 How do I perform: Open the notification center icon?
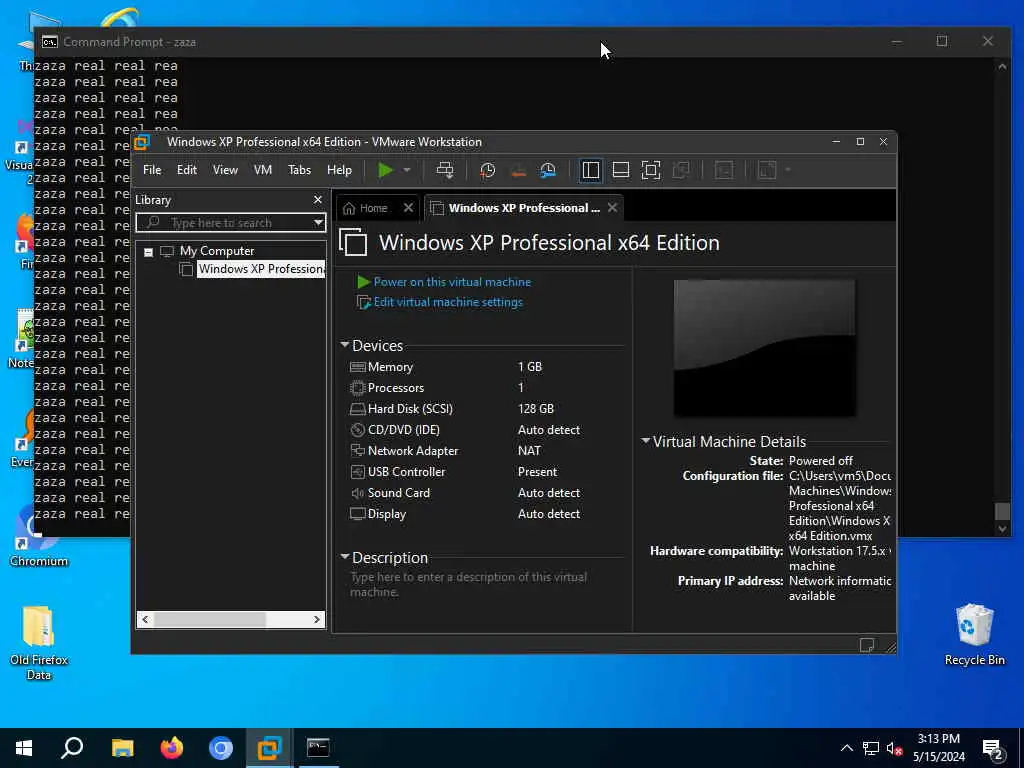click(993, 748)
